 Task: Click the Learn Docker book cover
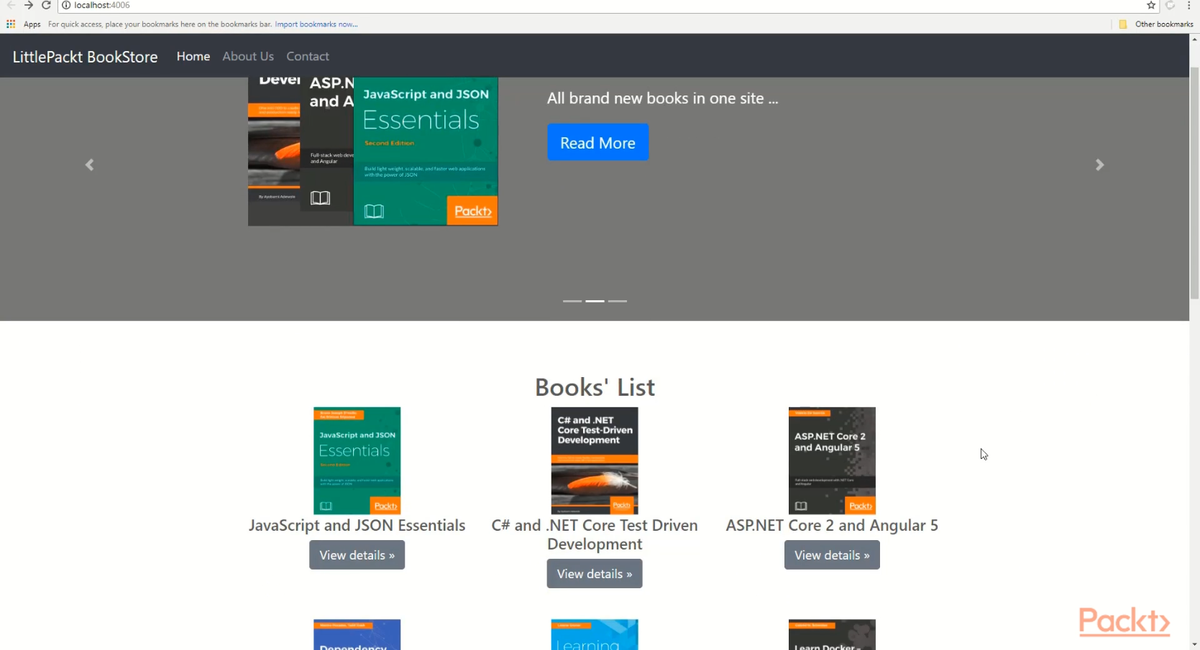[x=832, y=634]
